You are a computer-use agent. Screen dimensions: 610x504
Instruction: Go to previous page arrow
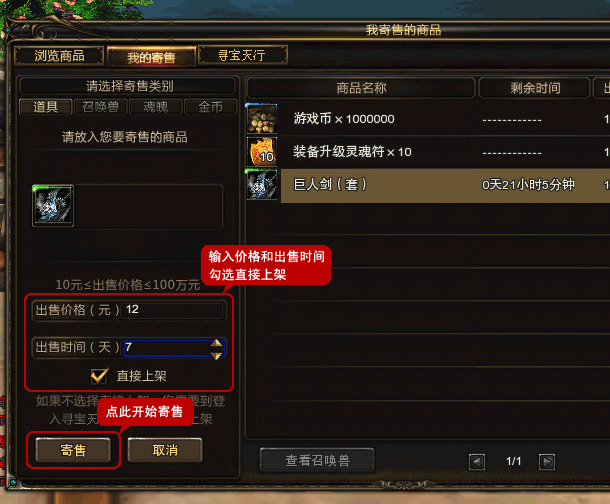click(477, 462)
